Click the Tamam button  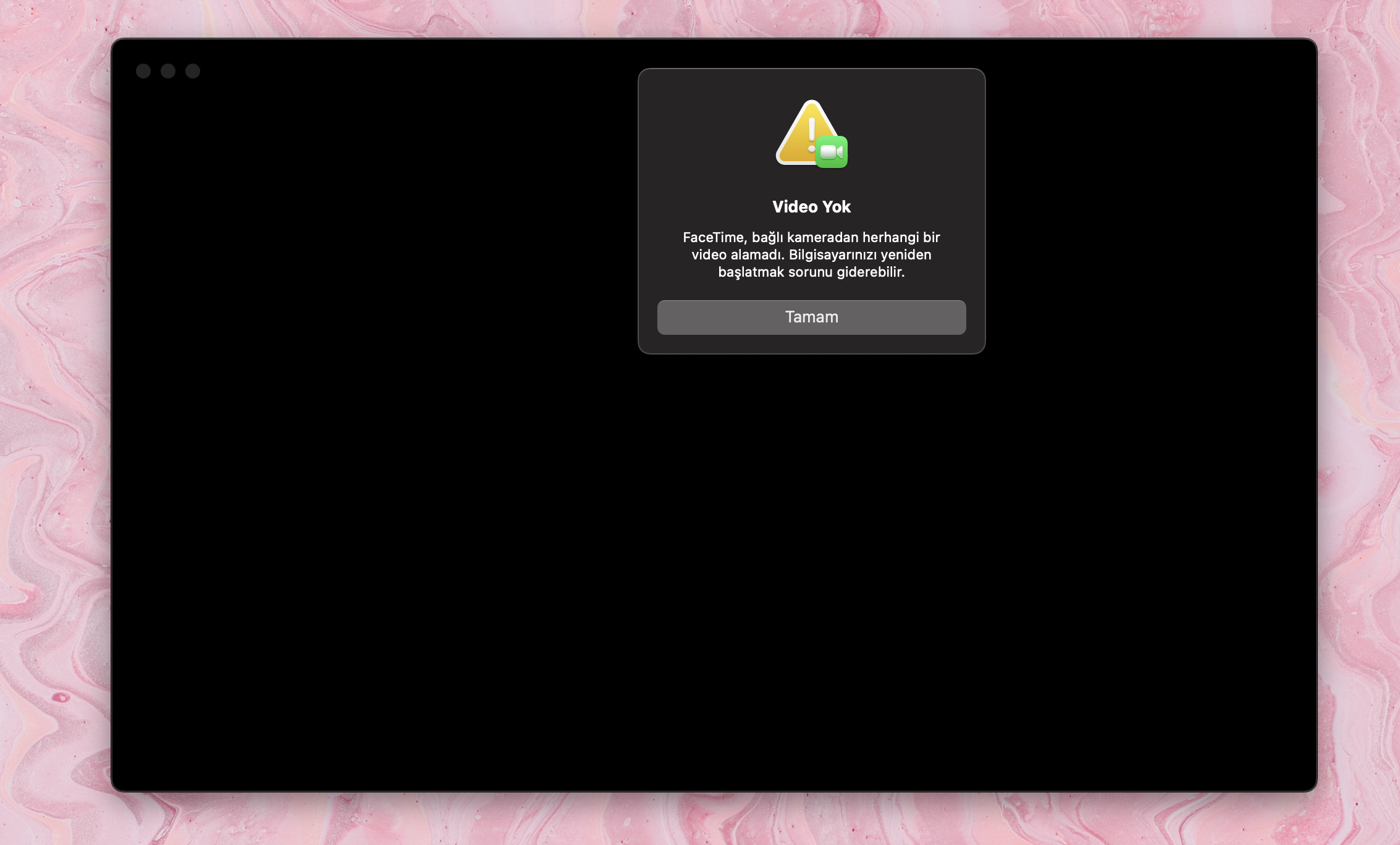pyautogui.click(x=811, y=317)
